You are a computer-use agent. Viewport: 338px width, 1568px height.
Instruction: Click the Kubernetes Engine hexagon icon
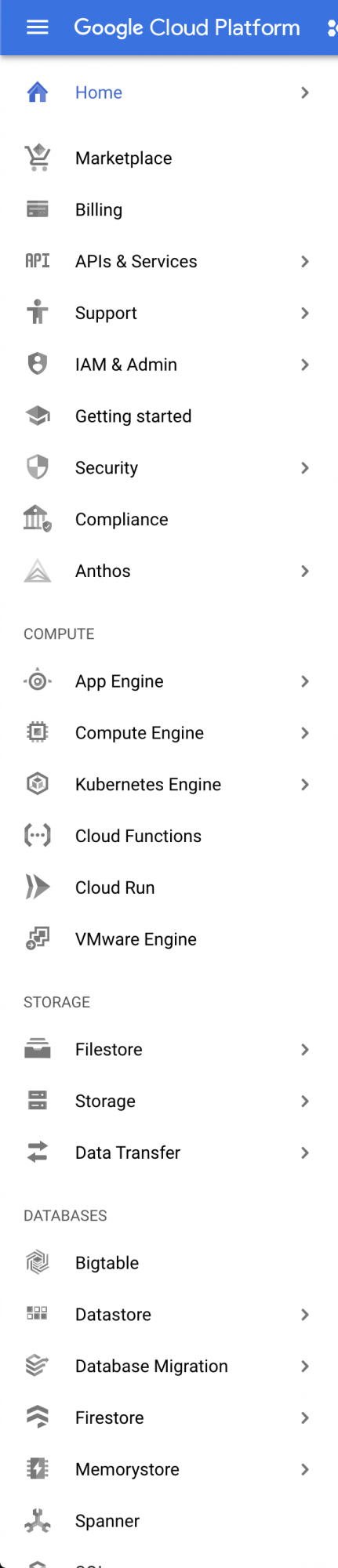click(38, 784)
